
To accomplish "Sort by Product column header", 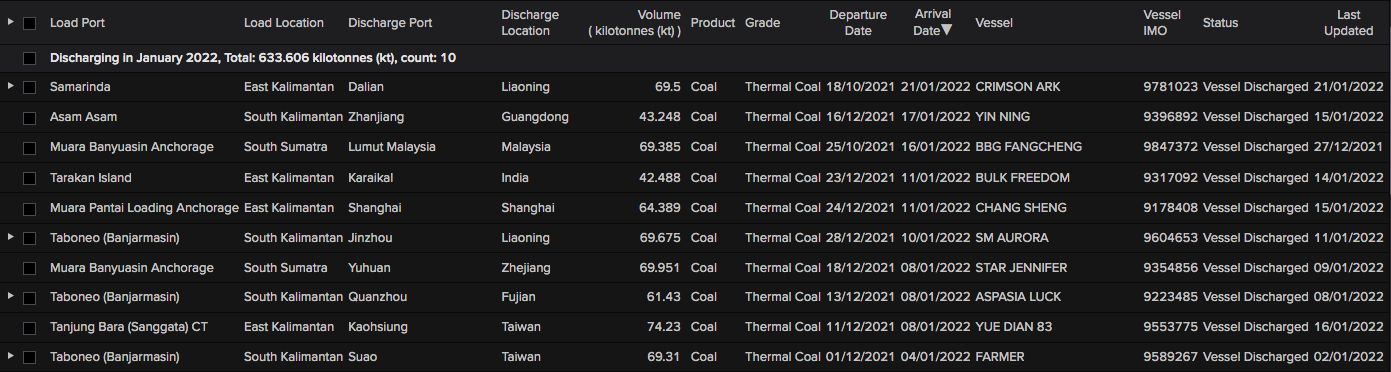I will [x=713, y=23].
